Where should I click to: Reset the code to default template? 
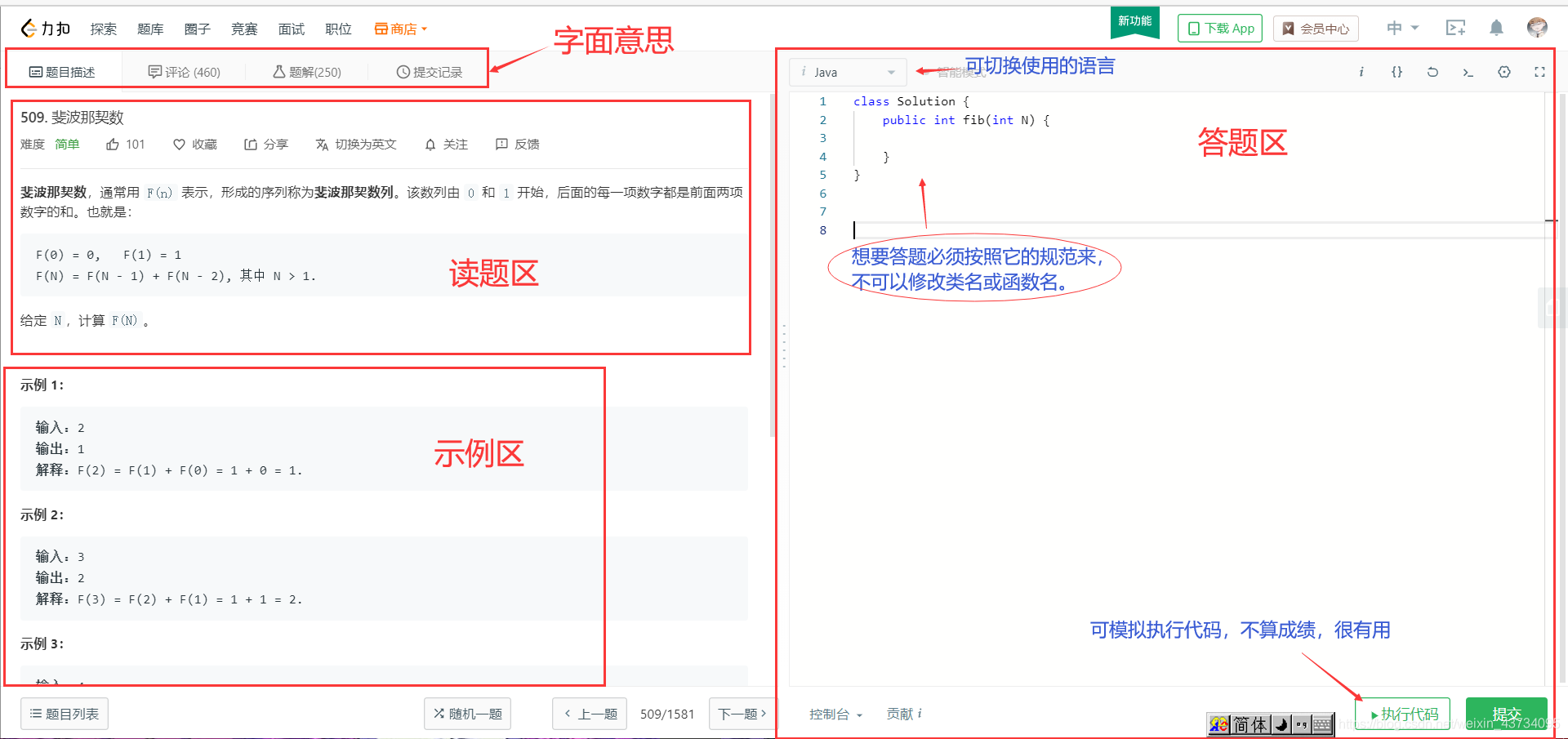click(x=1432, y=72)
